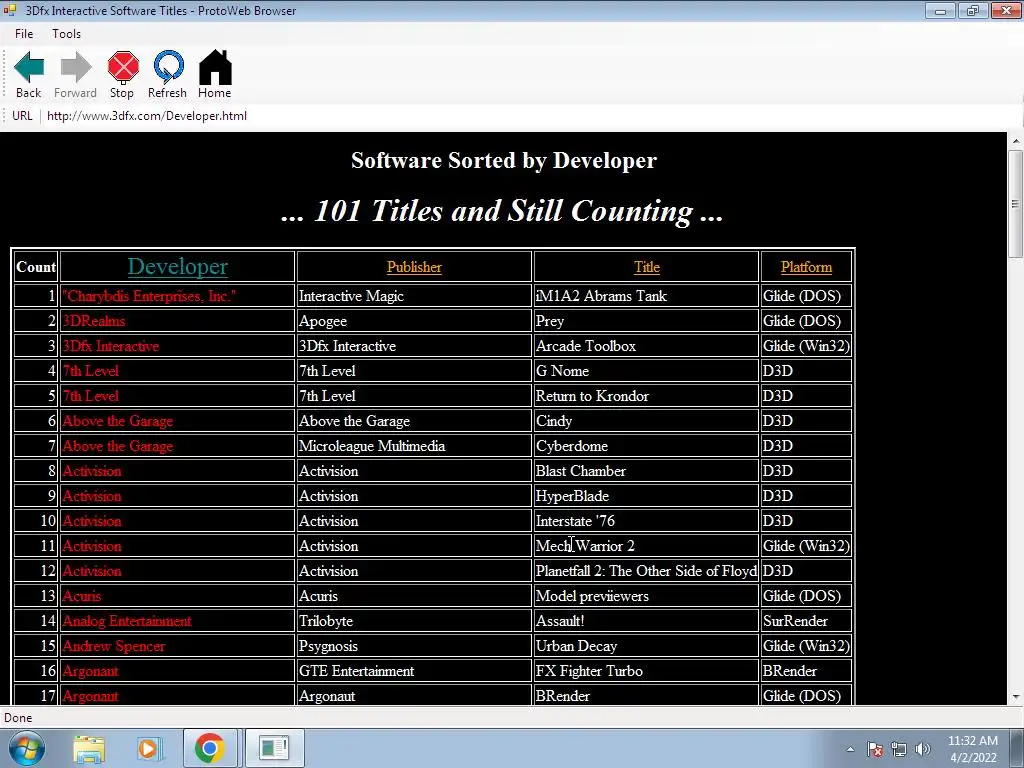Click the publisher cell Apogee
This screenshot has width=1024, height=768.
point(414,321)
